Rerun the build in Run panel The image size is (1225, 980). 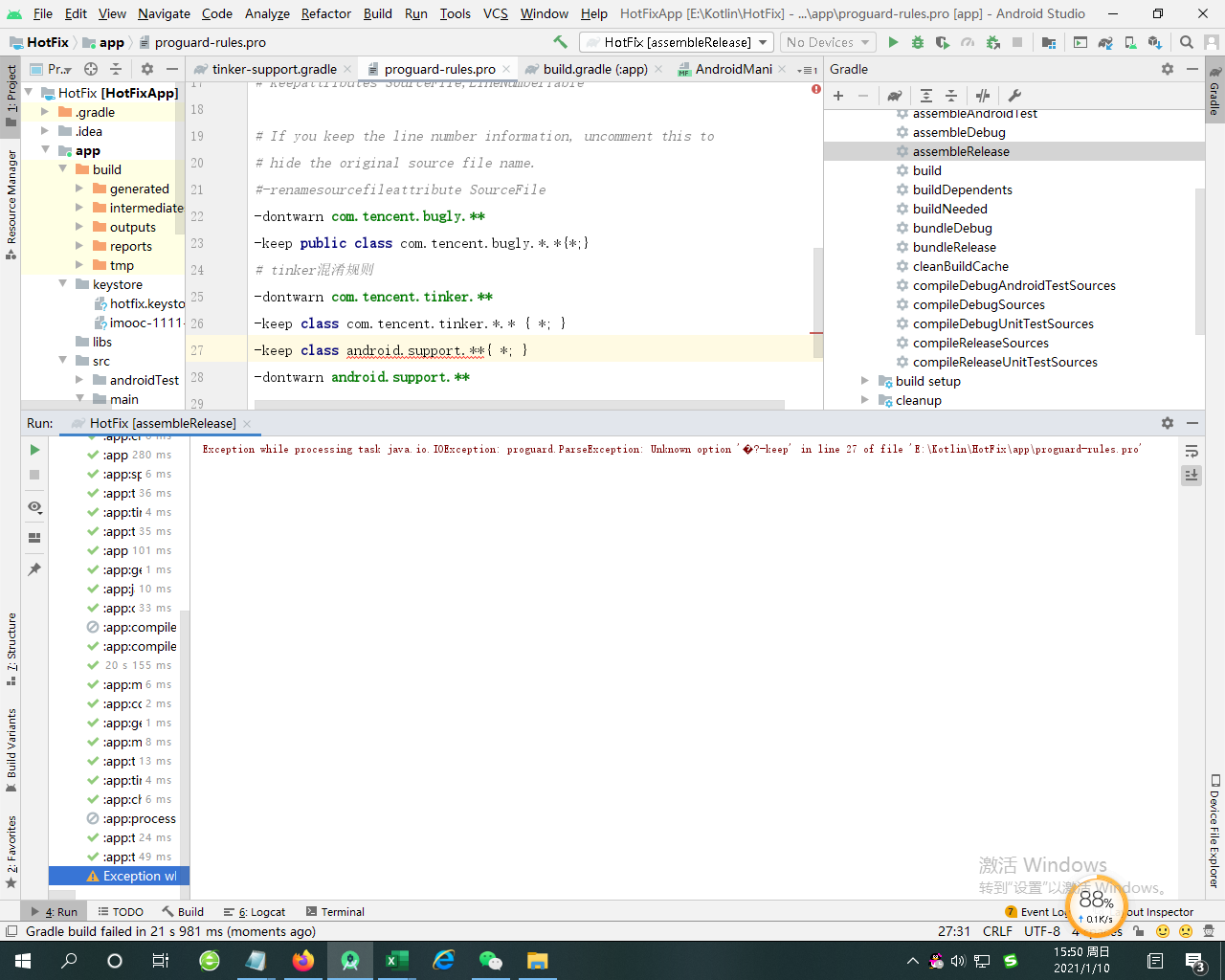[34, 450]
